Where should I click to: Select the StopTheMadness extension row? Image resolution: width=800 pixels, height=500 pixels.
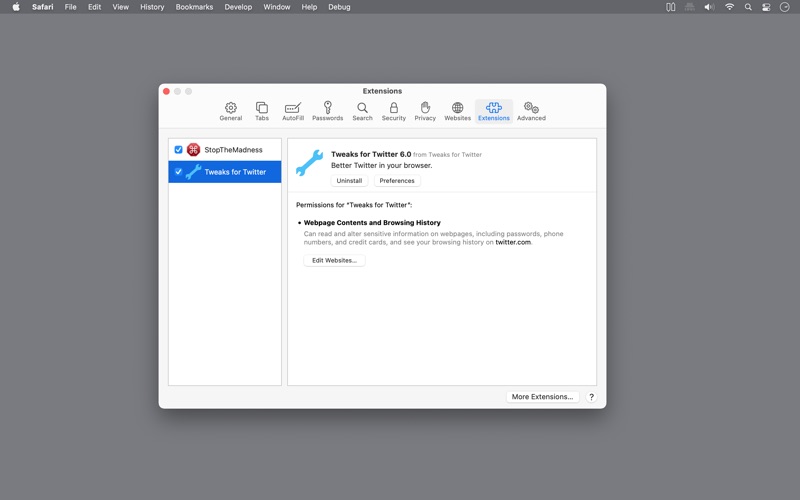click(225, 149)
